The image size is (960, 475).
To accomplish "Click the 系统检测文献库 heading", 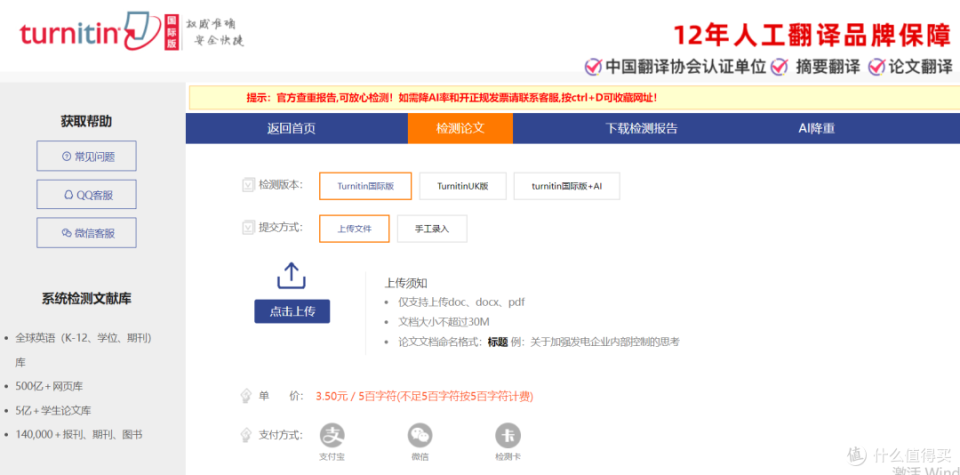I will (86, 299).
